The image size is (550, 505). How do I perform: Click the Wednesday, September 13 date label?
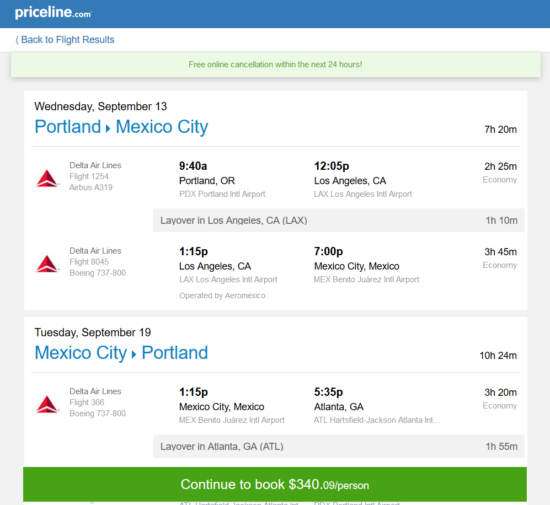click(101, 106)
